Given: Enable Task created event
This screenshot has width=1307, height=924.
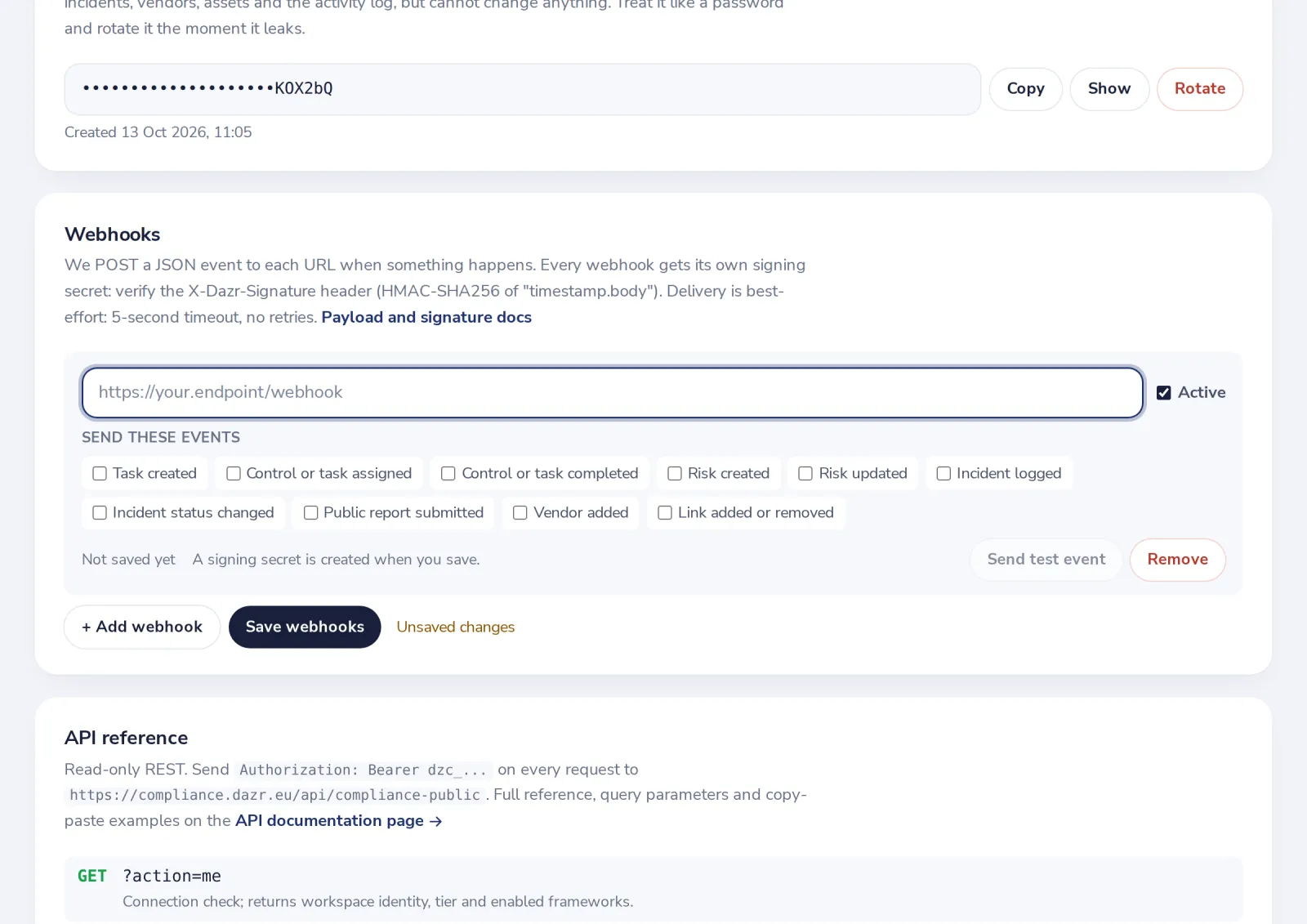Looking at the screenshot, I should 100,474.
